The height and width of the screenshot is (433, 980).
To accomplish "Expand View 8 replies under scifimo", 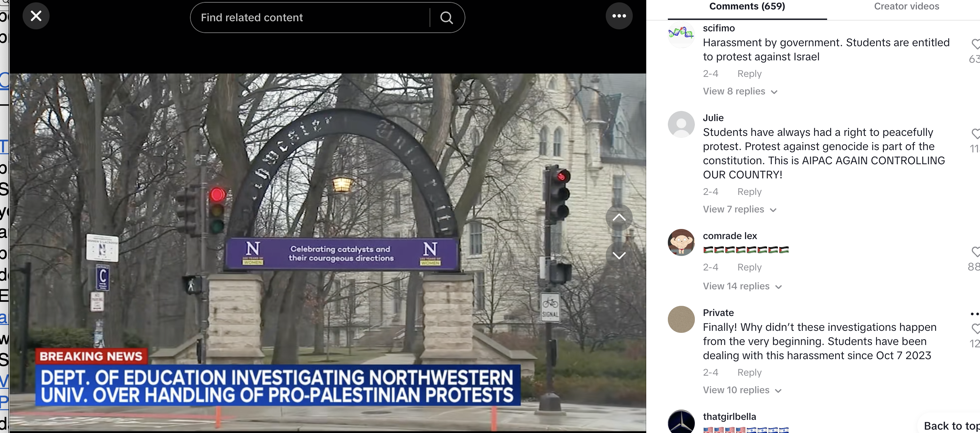I will pyautogui.click(x=740, y=92).
